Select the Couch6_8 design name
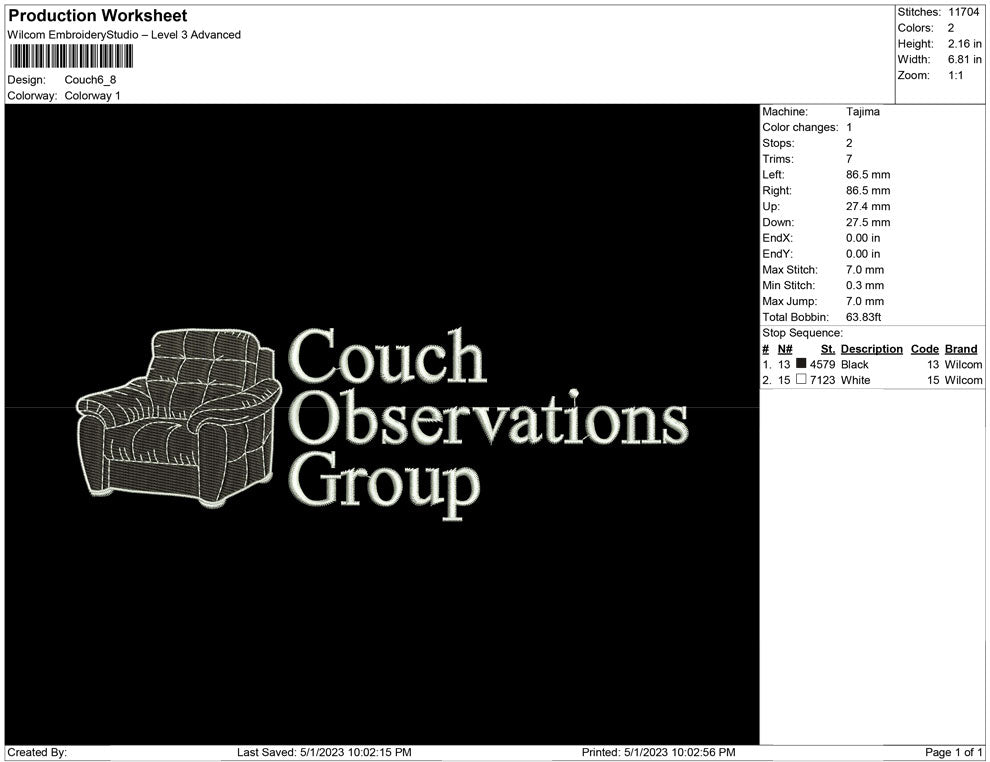The image size is (990, 762). pyautogui.click(x=90, y=80)
